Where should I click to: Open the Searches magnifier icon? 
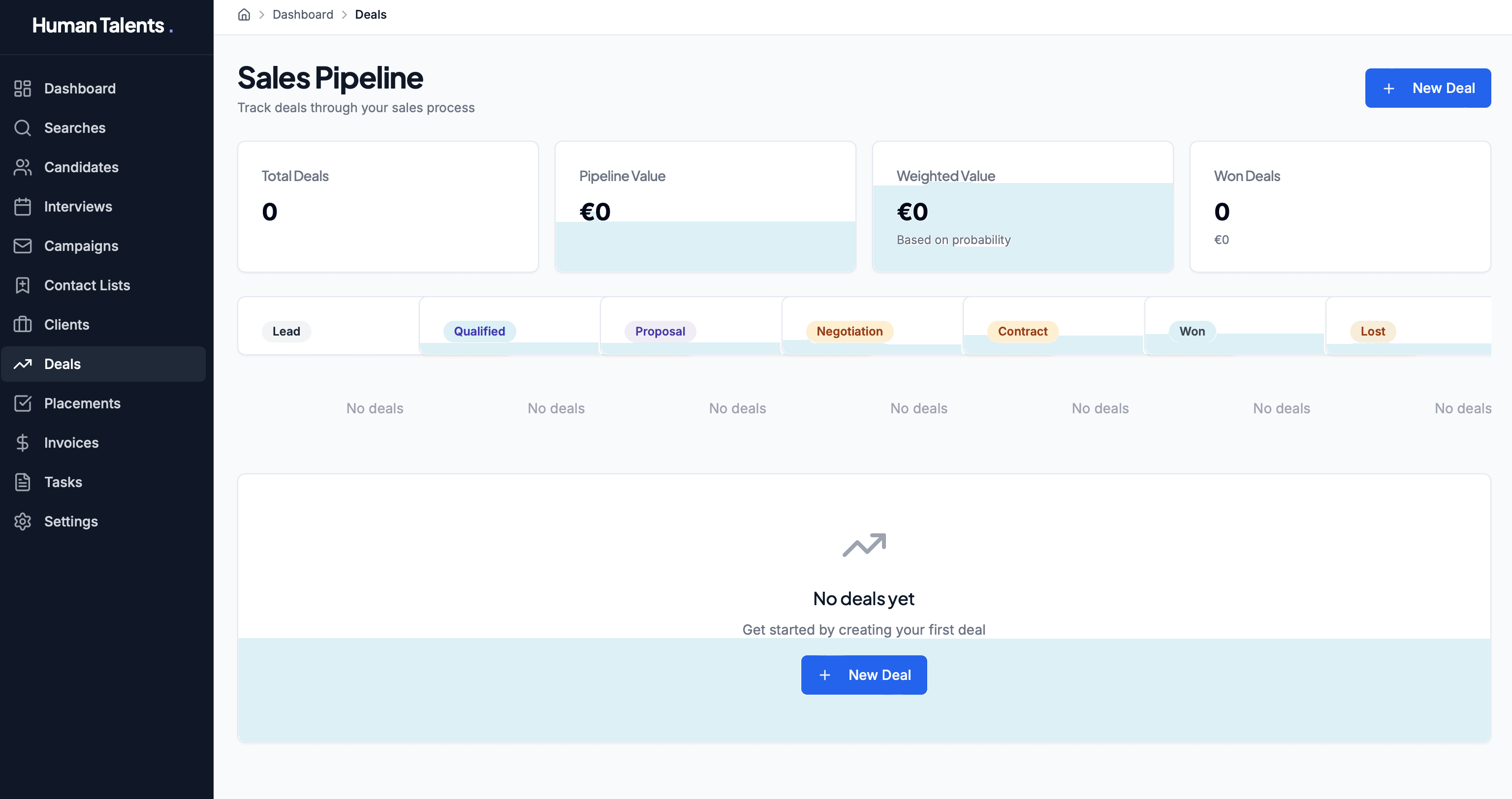(23, 128)
